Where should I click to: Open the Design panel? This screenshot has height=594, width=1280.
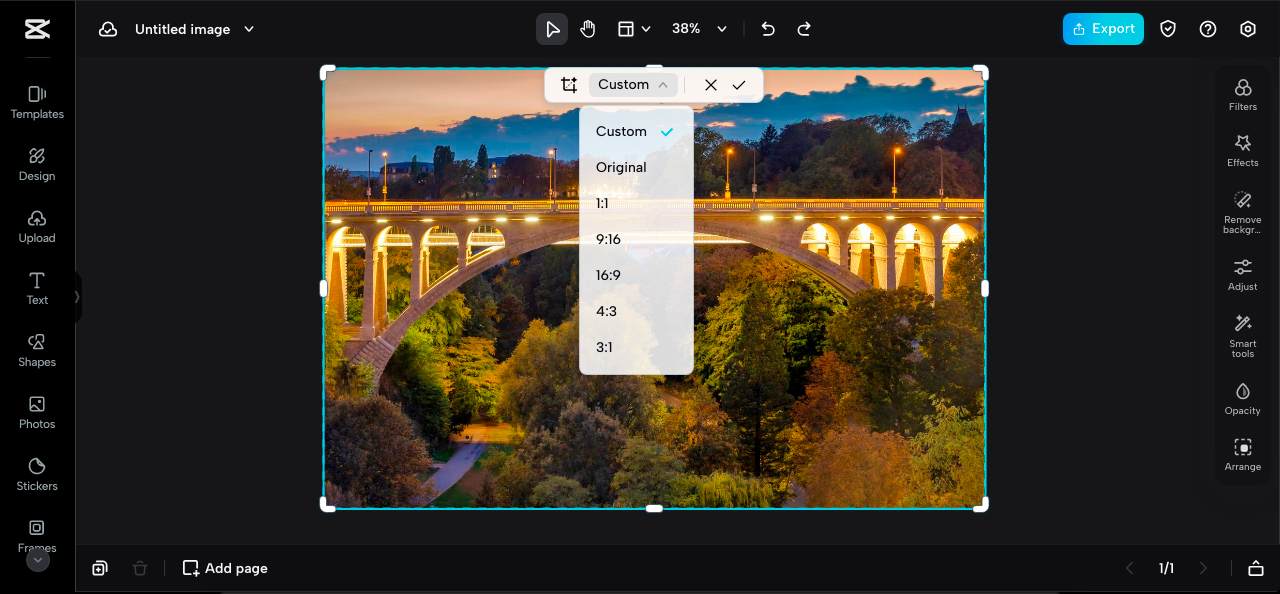coord(37,164)
